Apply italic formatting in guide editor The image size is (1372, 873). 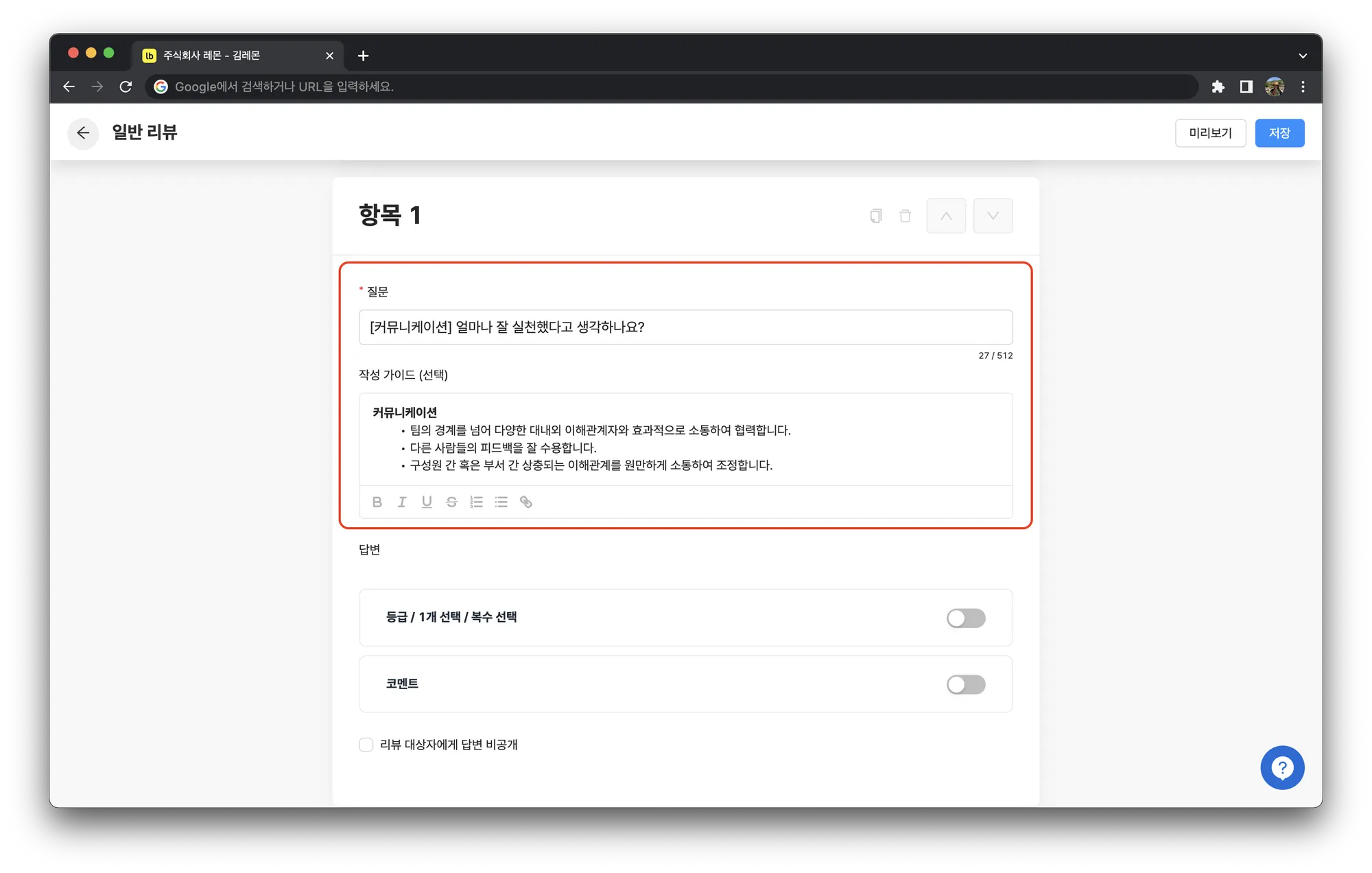402,502
